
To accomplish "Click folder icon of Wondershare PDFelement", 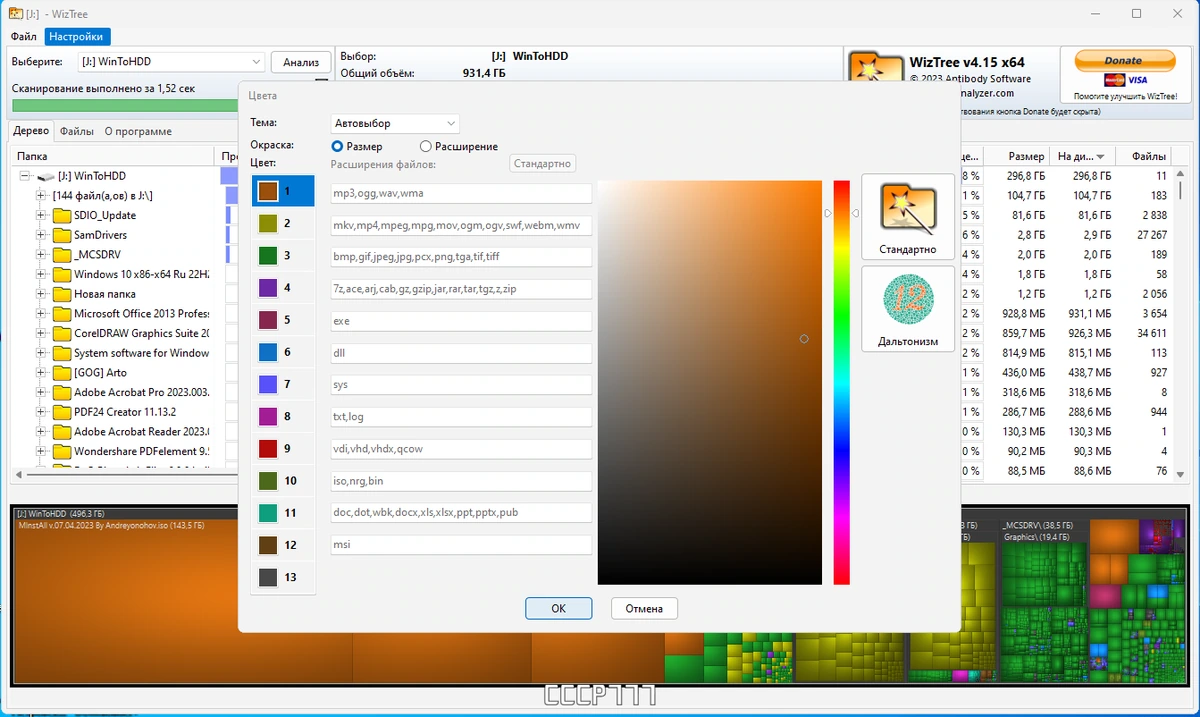I will tap(62, 451).
